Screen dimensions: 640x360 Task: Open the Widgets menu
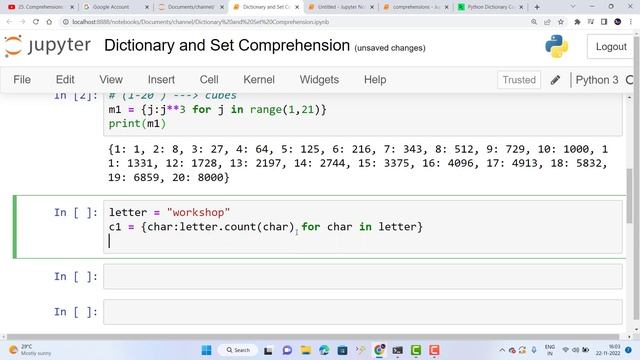pyautogui.click(x=319, y=80)
